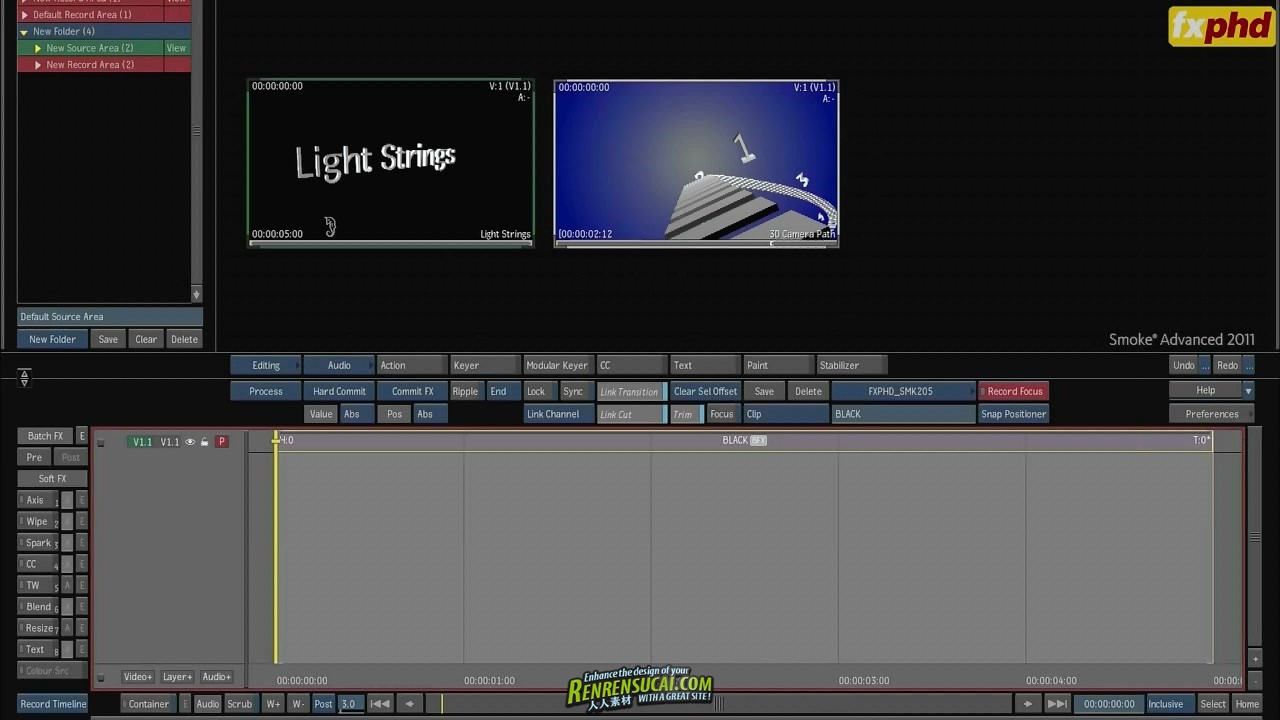Click the A button beside TW
1280x720 pixels.
coord(68,585)
